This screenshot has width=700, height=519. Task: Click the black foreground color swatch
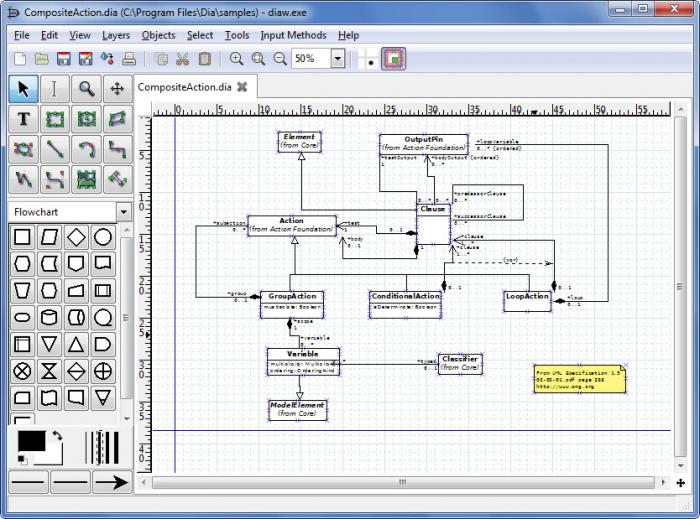[x=31, y=440]
